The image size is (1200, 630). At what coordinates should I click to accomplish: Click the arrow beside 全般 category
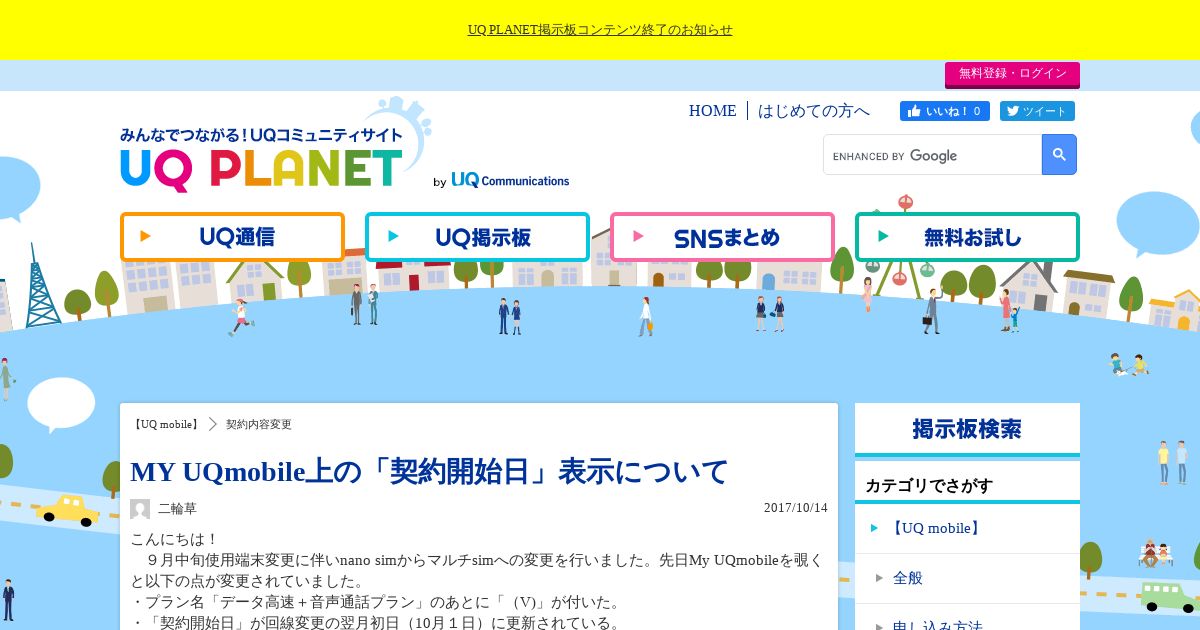click(880, 577)
